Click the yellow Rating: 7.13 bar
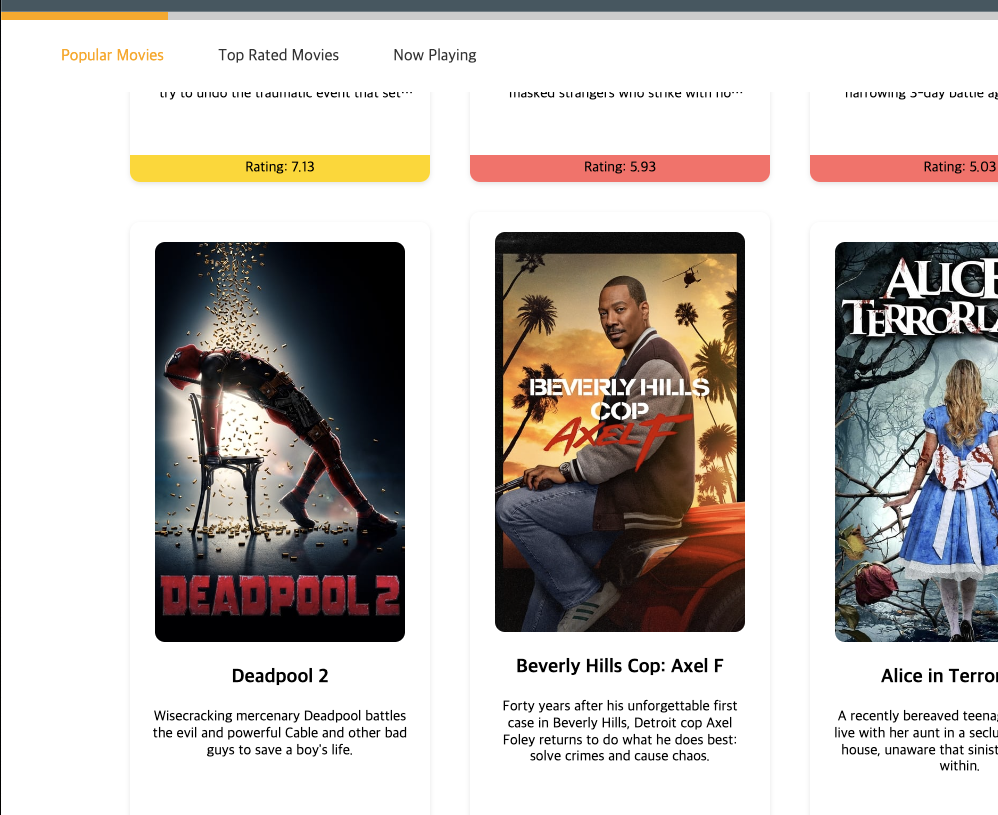 (280, 168)
